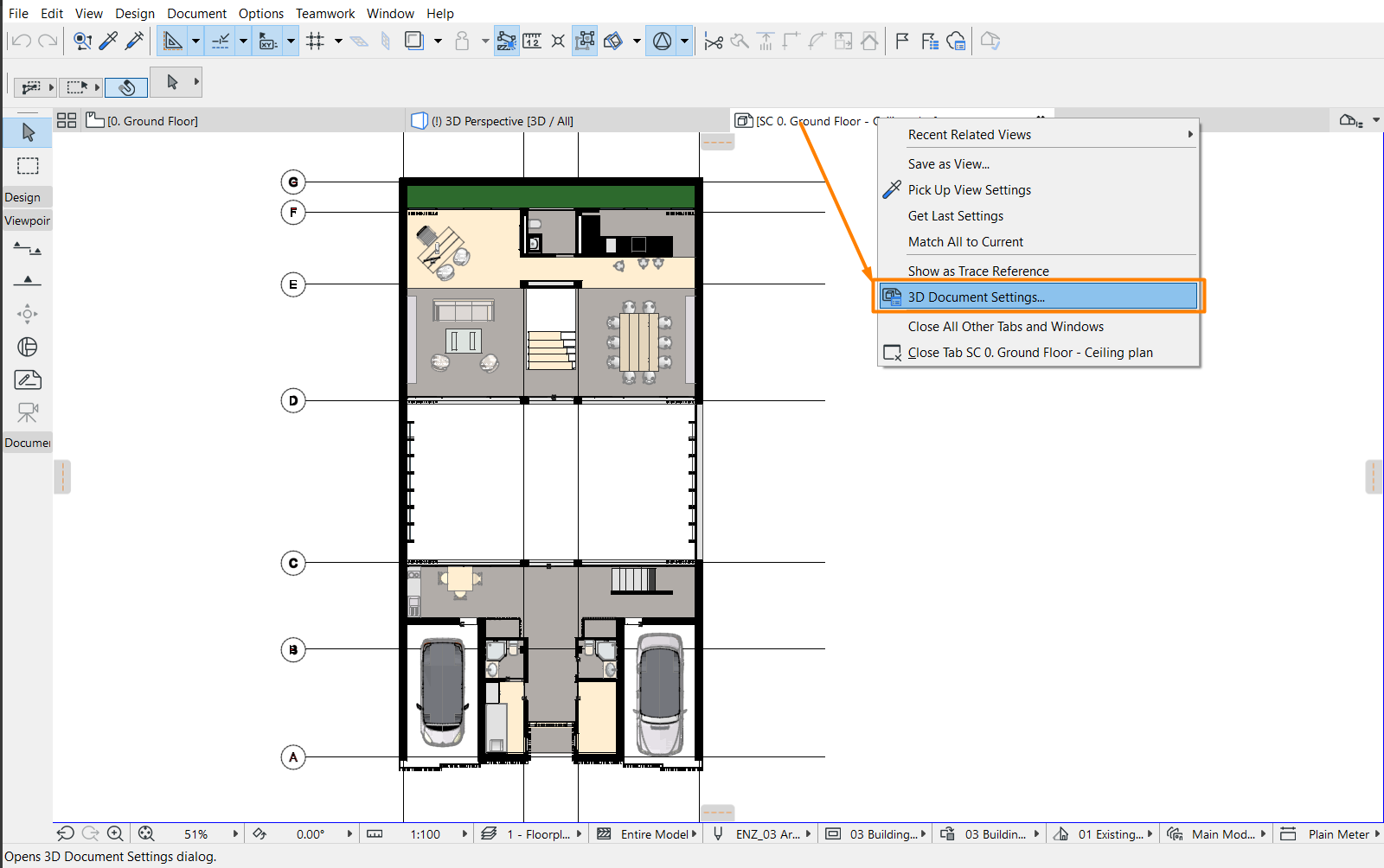Choose 3D Document Settings from the menu
This screenshot has height=868, width=1384.
pos(977,297)
